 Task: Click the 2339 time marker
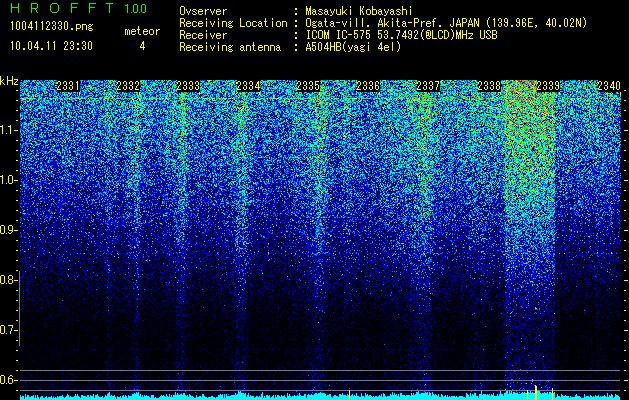click(x=548, y=86)
